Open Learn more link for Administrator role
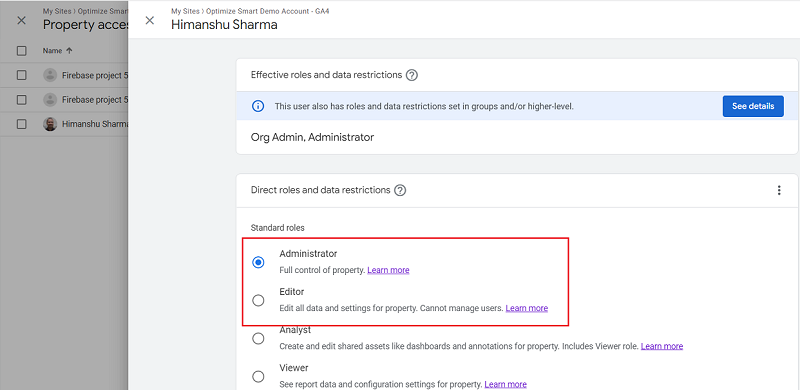800x390 pixels. click(x=388, y=270)
